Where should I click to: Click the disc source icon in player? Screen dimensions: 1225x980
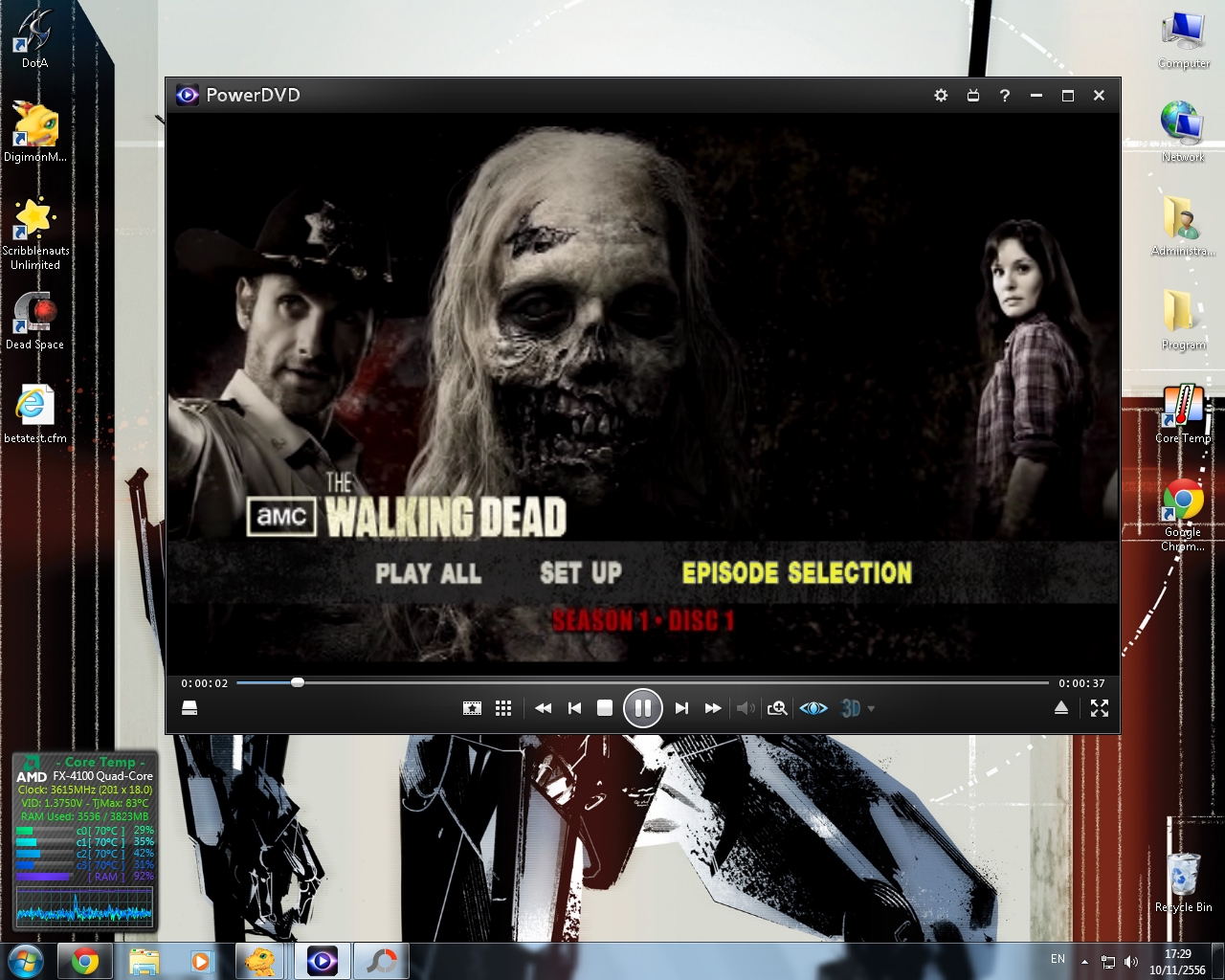click(189, 708)
